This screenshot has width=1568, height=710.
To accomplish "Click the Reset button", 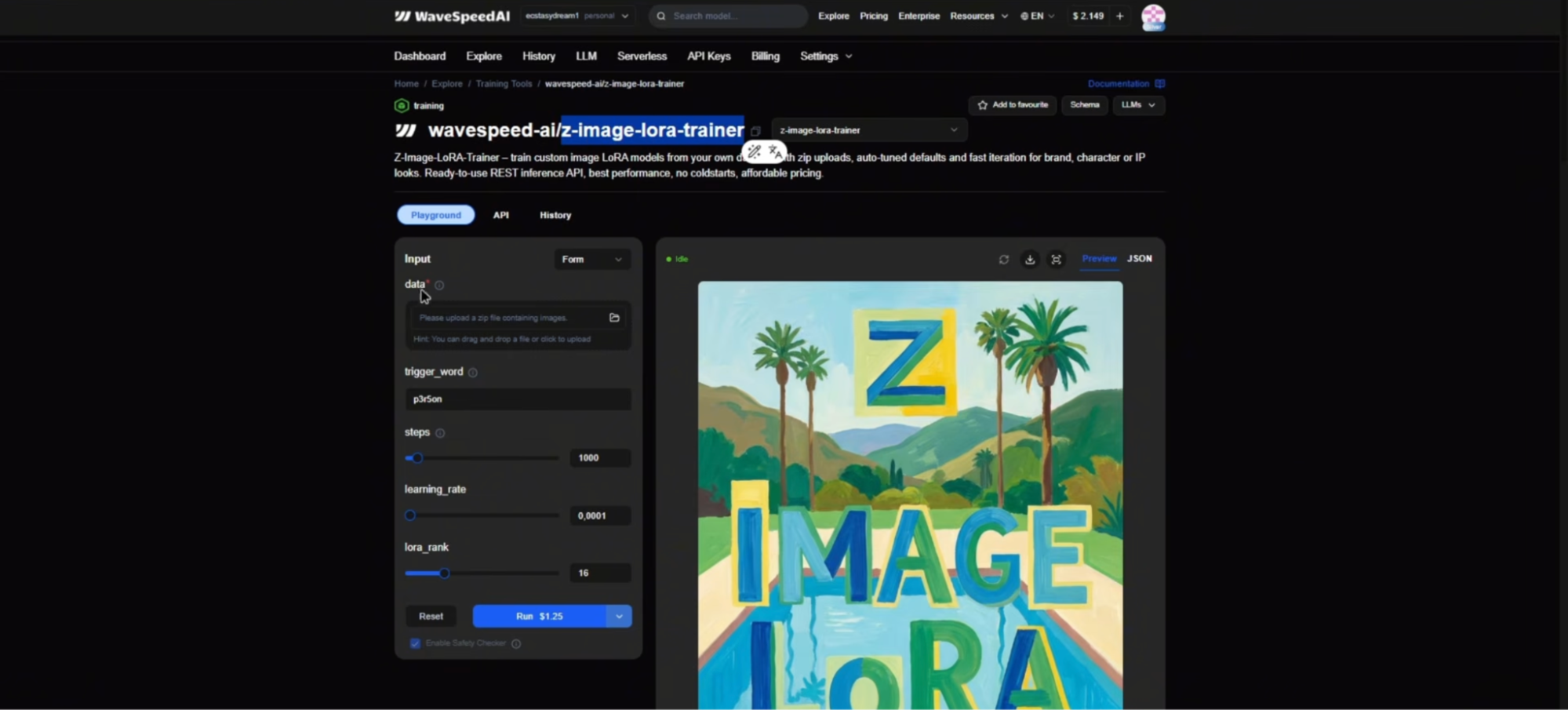I will point(431,617).
